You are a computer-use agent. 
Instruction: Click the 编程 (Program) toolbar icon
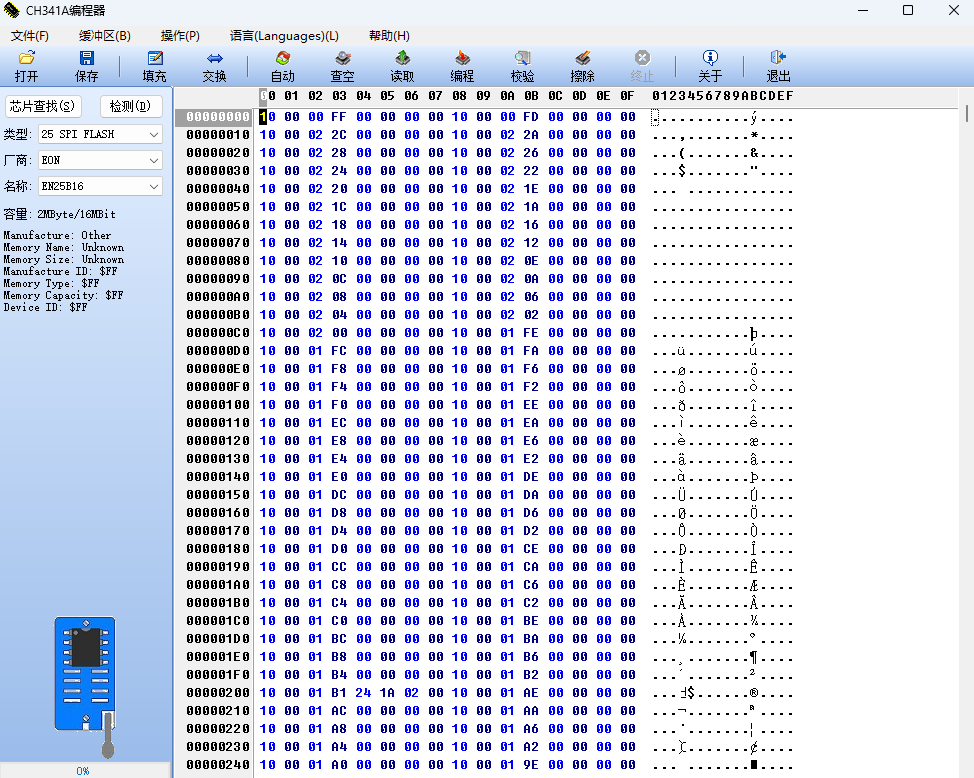click(x=462, y=66)
